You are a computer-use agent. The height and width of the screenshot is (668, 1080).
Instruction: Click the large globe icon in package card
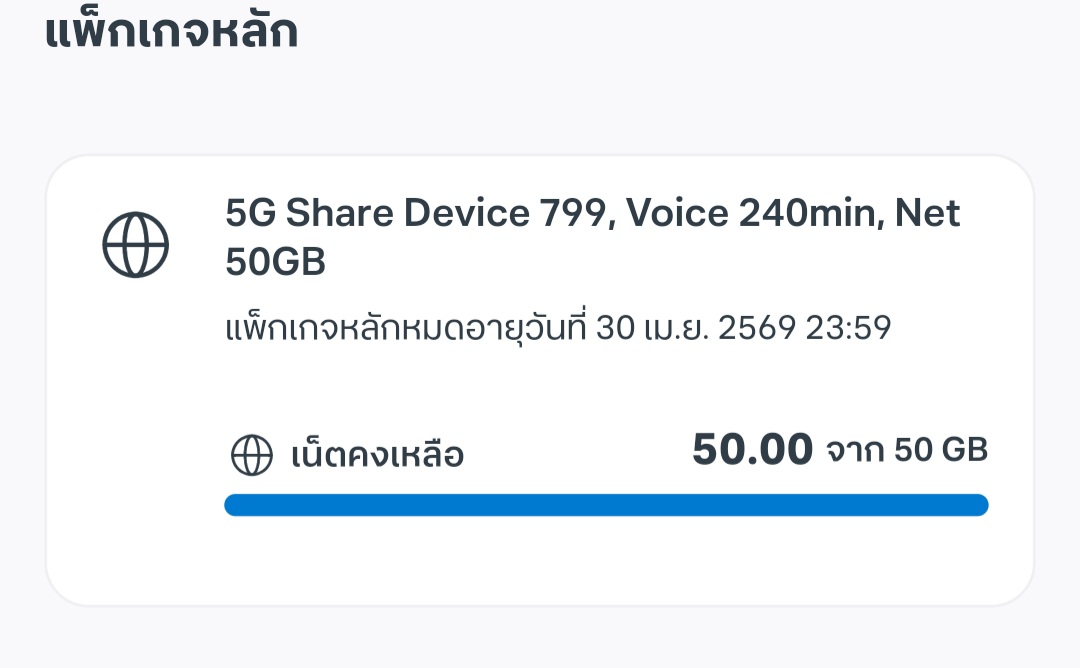coord(136,245)
